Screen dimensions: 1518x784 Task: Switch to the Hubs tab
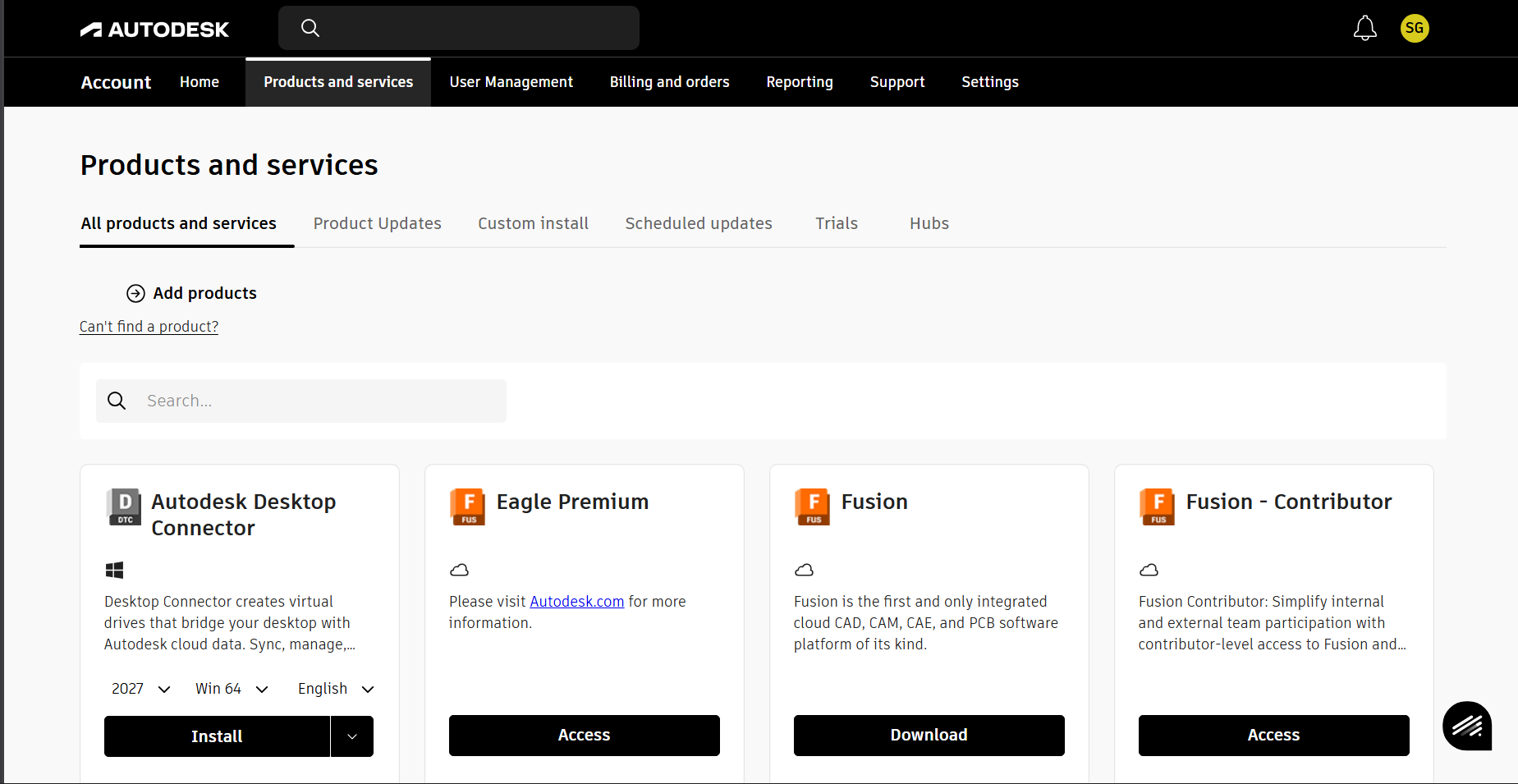click(x=929, y=223)
